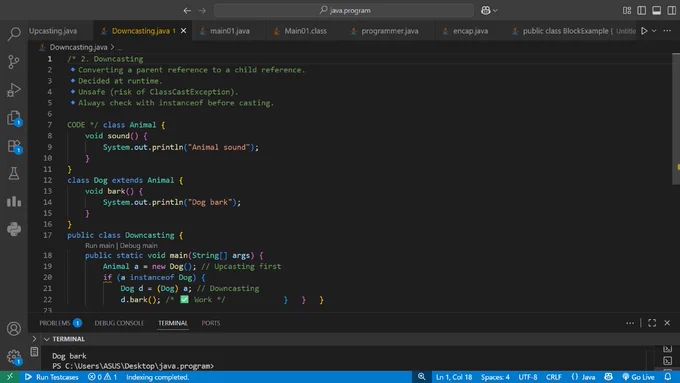
Task: Click the Debug main code lens
Action: pos(138,246)
